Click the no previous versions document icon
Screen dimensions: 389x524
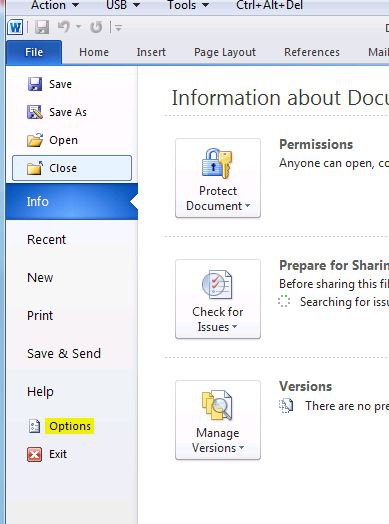tap(286, 406)
